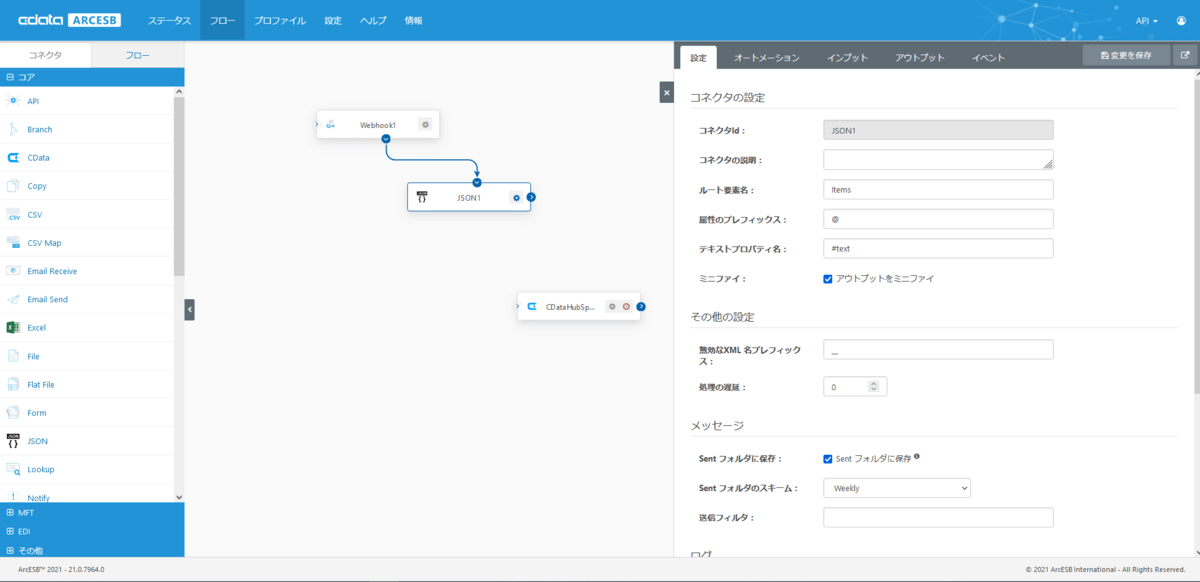Toggle アウトプットをミニファイ checkbox

[x=828, y=279]
